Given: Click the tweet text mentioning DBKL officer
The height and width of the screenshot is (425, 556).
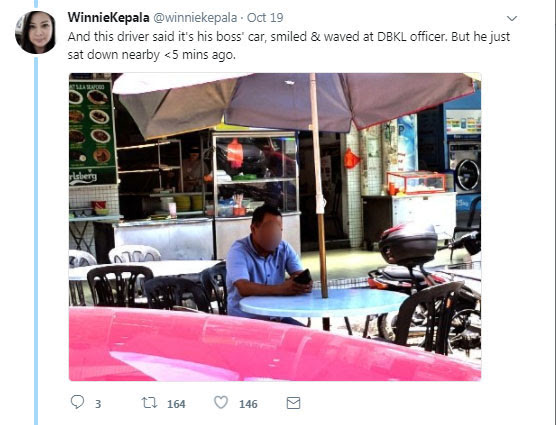Looking at the screenshot, I should [x=289, y=46].
